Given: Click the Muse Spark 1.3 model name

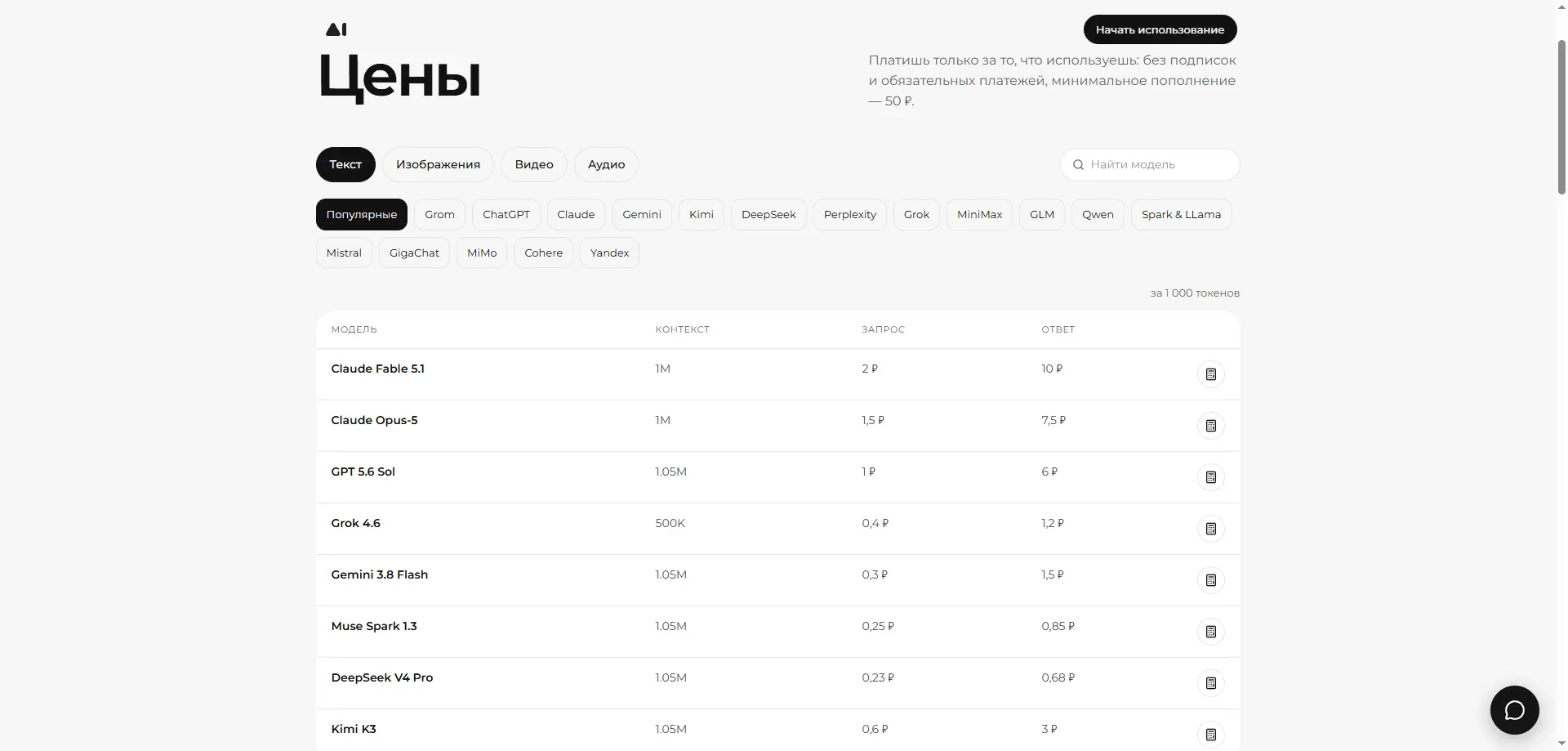Looking at the screenshot, I should tap(373, 626).
